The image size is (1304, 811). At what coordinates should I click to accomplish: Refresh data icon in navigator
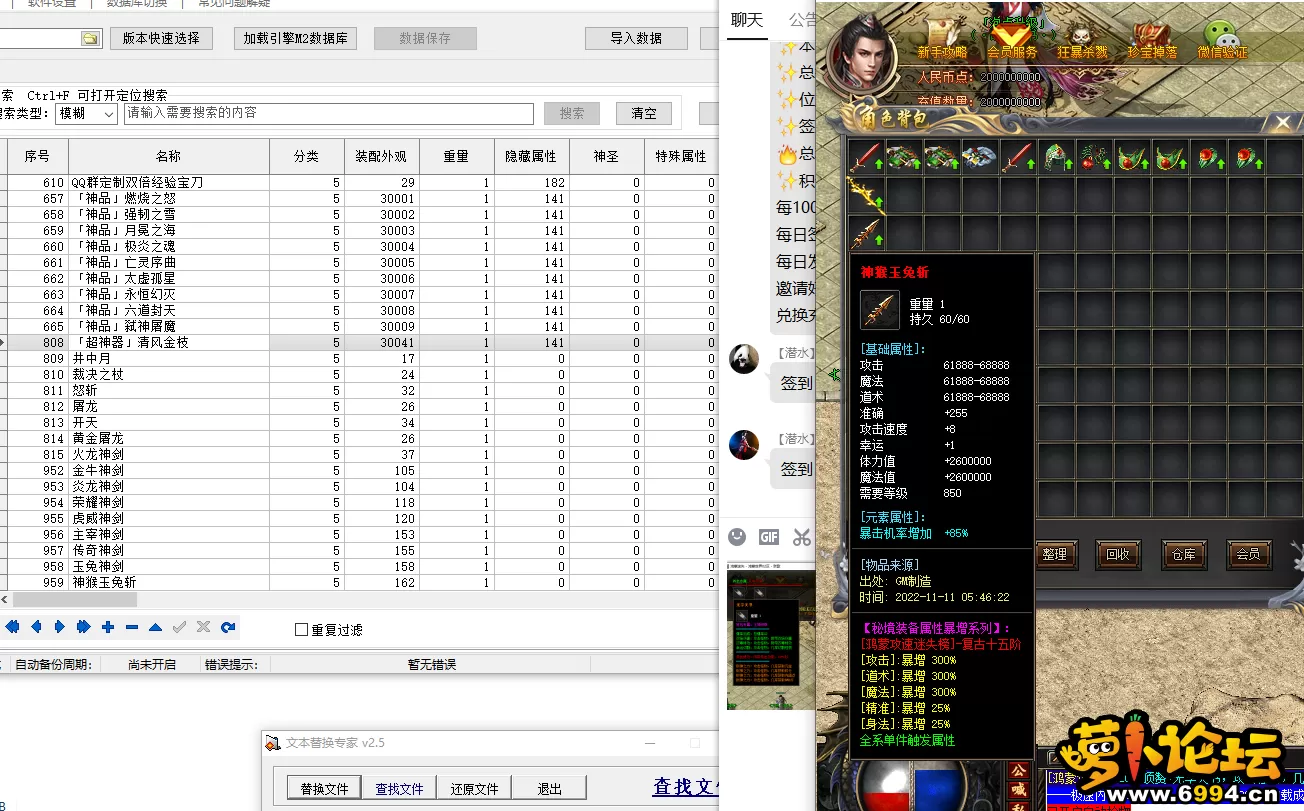coord(228,627)
